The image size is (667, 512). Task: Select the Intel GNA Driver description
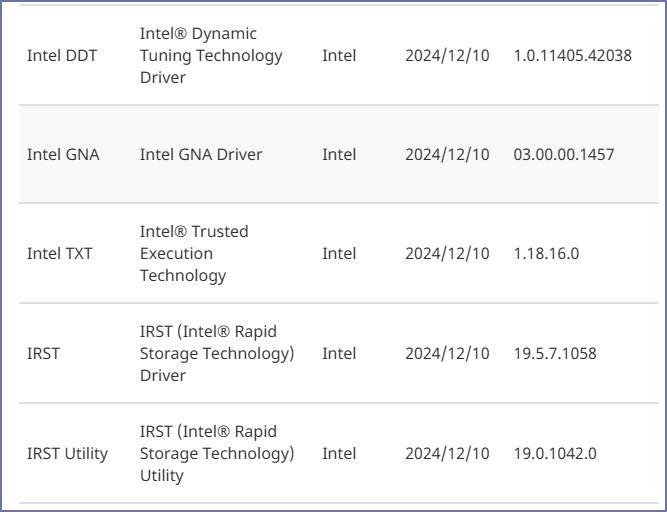click(x=201, y=154)
